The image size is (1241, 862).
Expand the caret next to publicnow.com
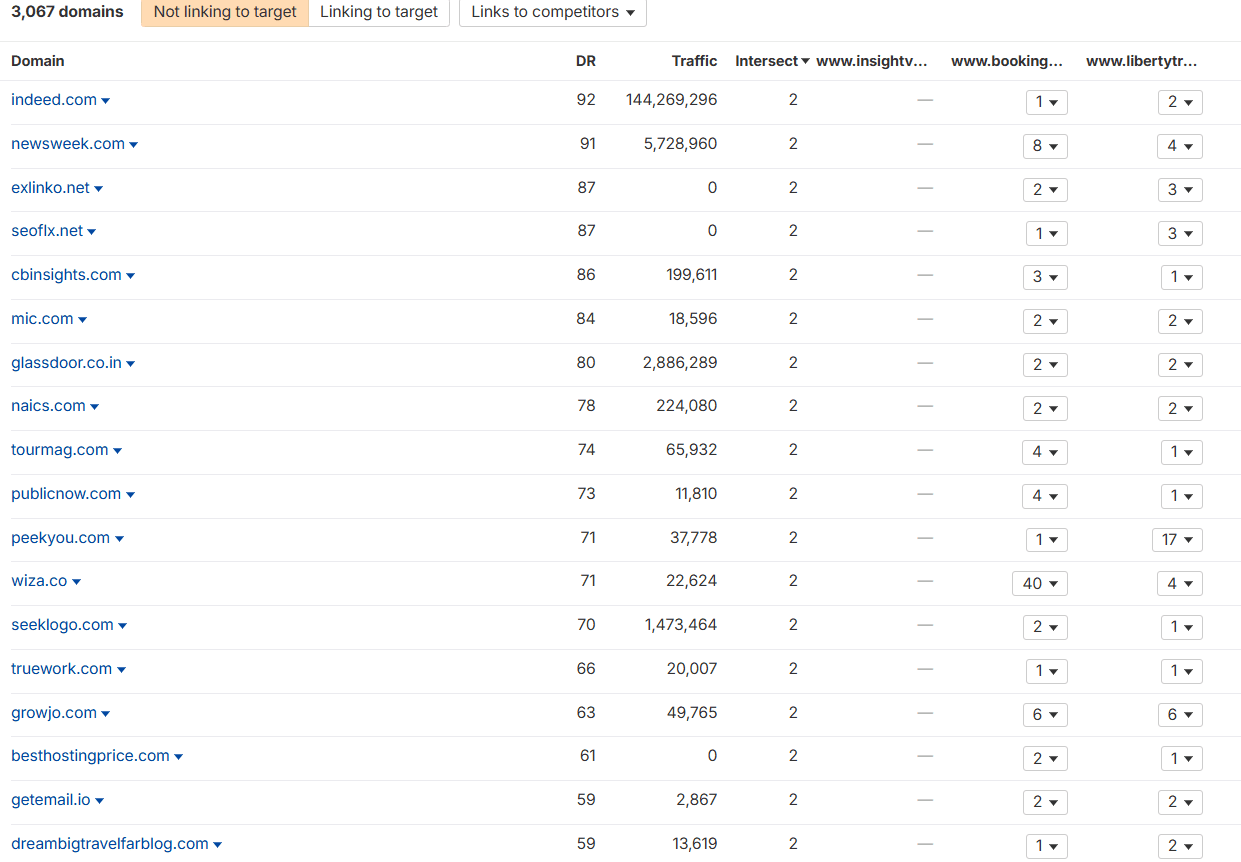tap(130, 495)
